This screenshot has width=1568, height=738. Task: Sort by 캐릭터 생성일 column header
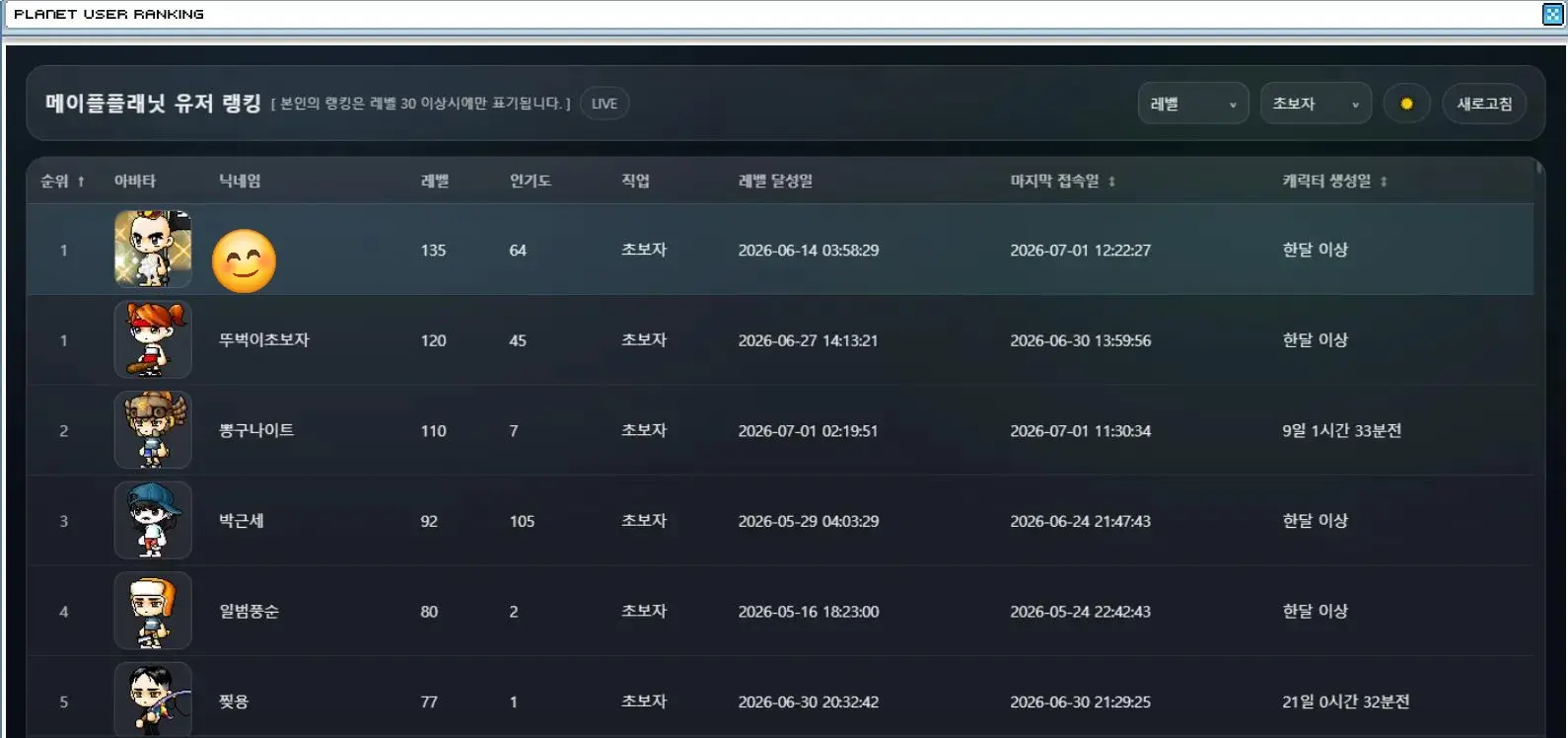pos(1335,181)
